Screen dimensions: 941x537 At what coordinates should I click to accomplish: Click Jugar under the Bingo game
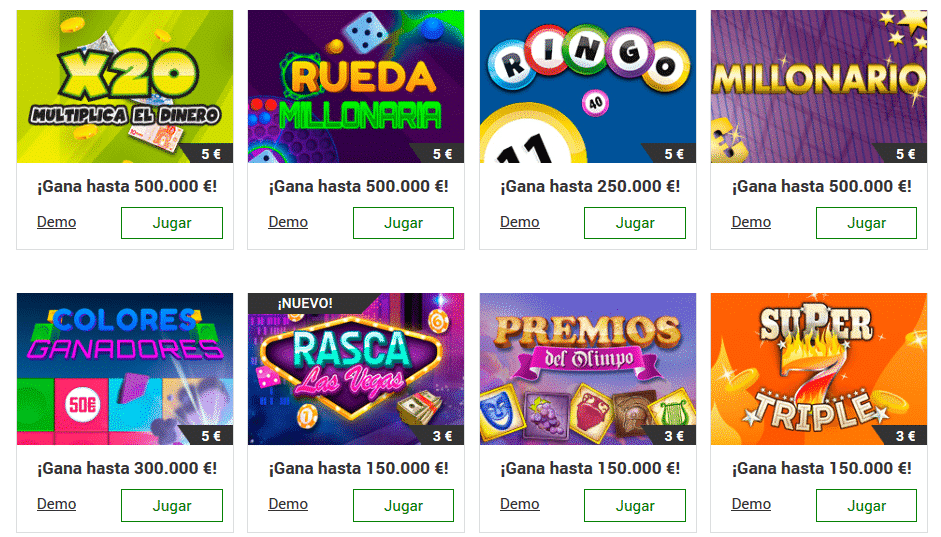635,223
